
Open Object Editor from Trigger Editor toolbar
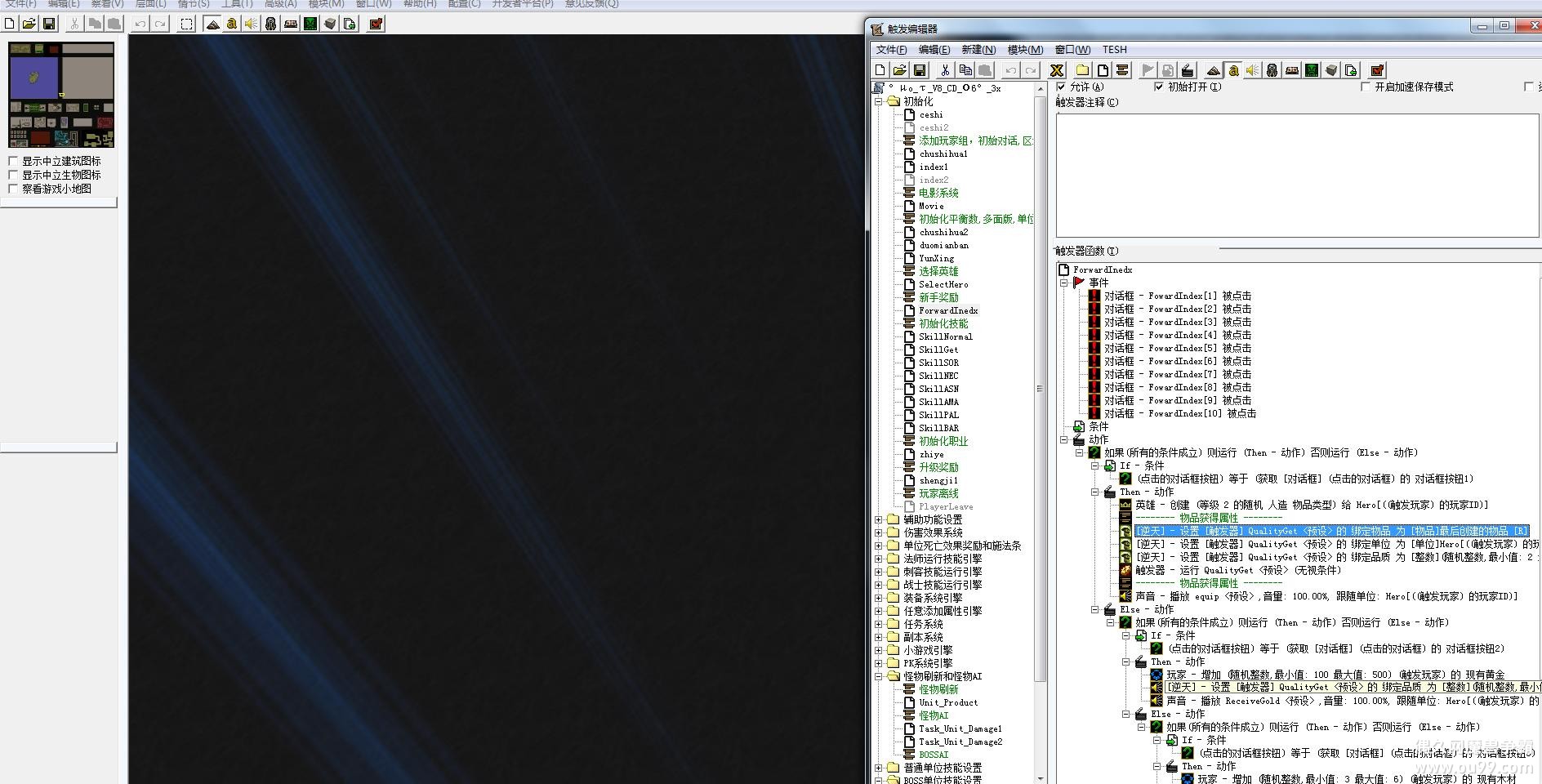click(1272, 70)
